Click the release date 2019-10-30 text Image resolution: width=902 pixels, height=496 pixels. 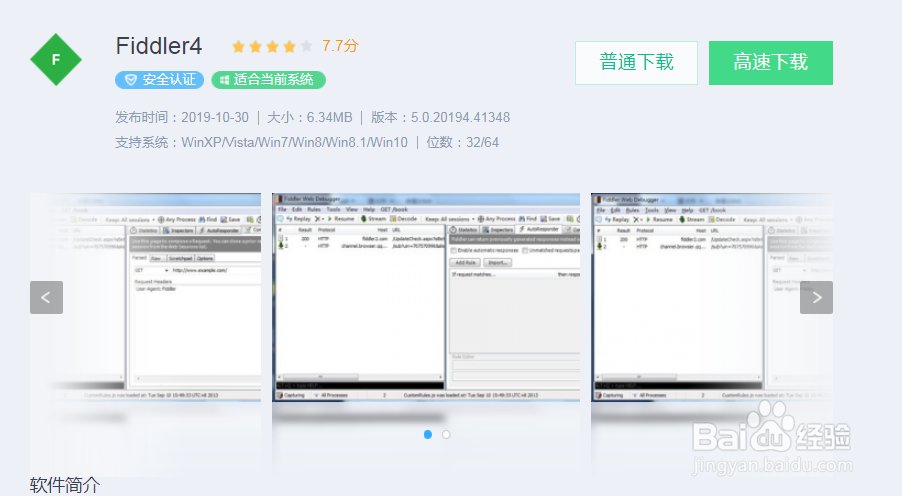click(x=215, y=117)
